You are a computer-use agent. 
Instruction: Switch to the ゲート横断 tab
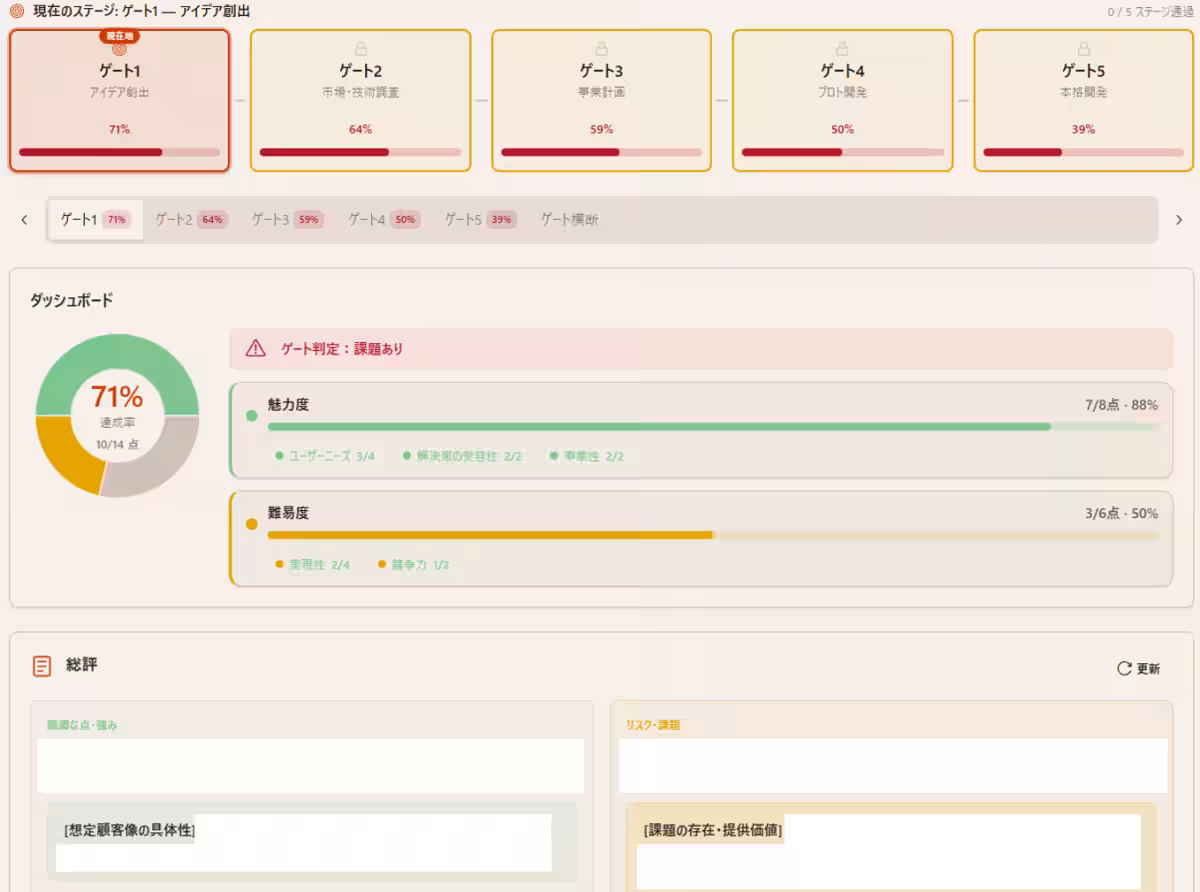click(x=570, y=220)
